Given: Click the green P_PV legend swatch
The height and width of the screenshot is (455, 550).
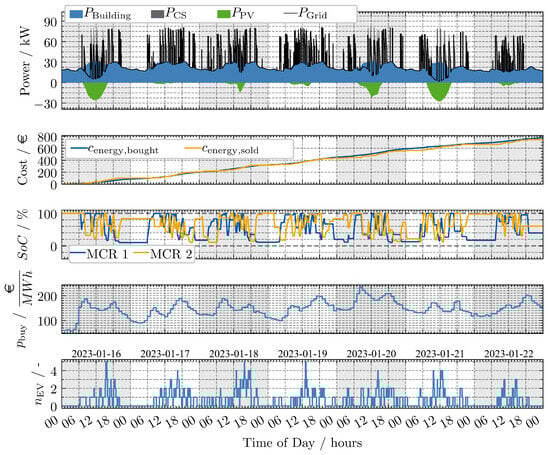Looking at the screenshot, I should pos(224,14).
